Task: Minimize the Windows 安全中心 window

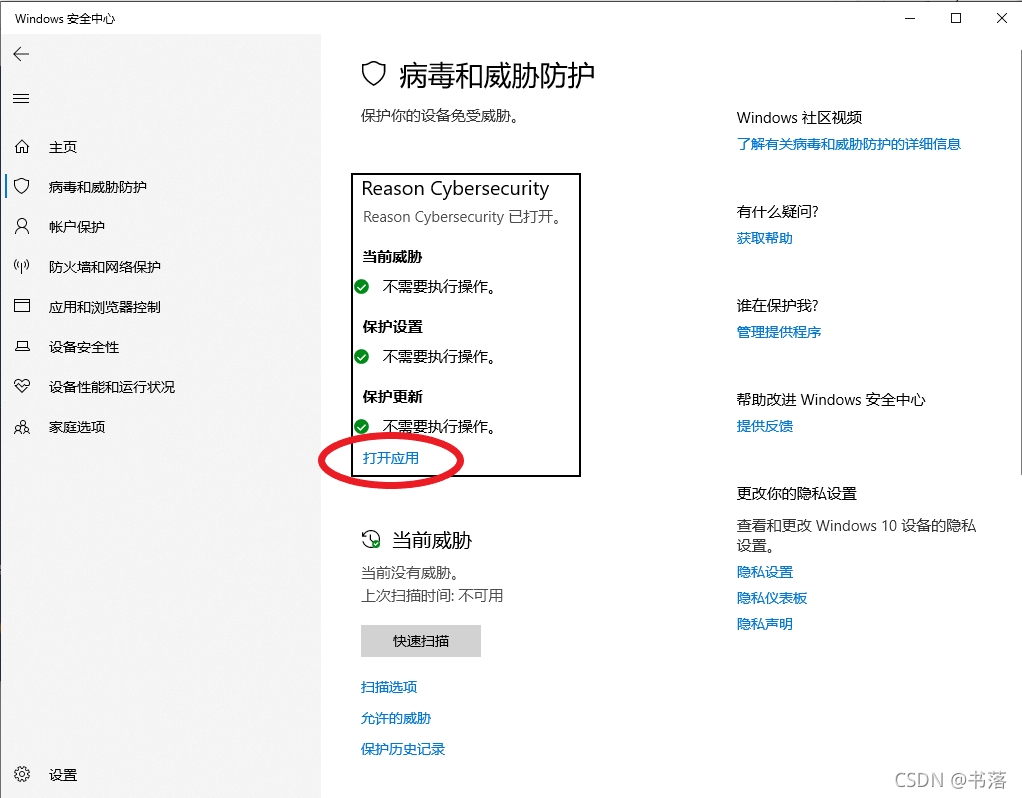Action: point(910,18)
